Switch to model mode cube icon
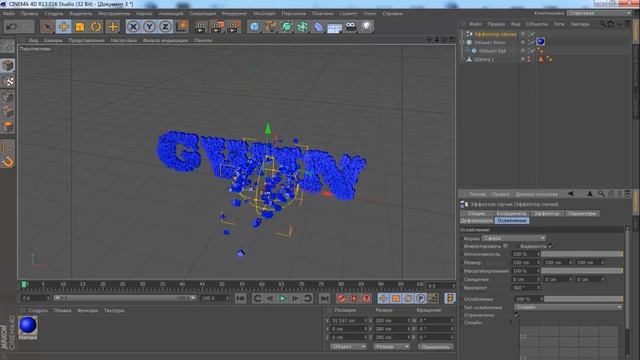Viewport: 640px width, 360px height. click(8, 65)
